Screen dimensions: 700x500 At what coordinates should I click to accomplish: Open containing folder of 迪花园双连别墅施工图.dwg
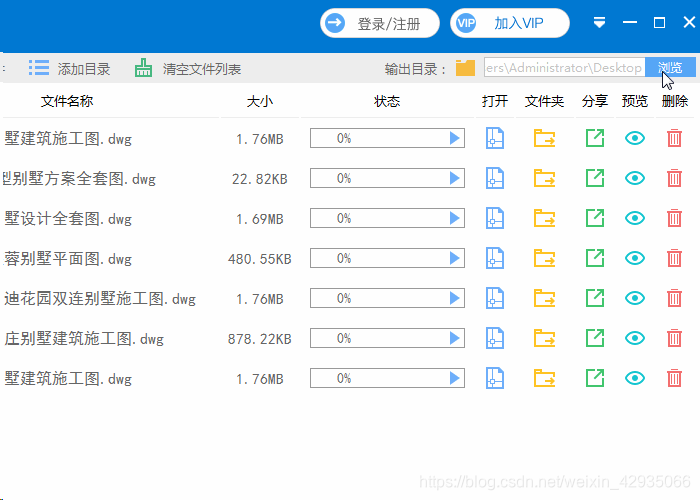coord(545,298)
